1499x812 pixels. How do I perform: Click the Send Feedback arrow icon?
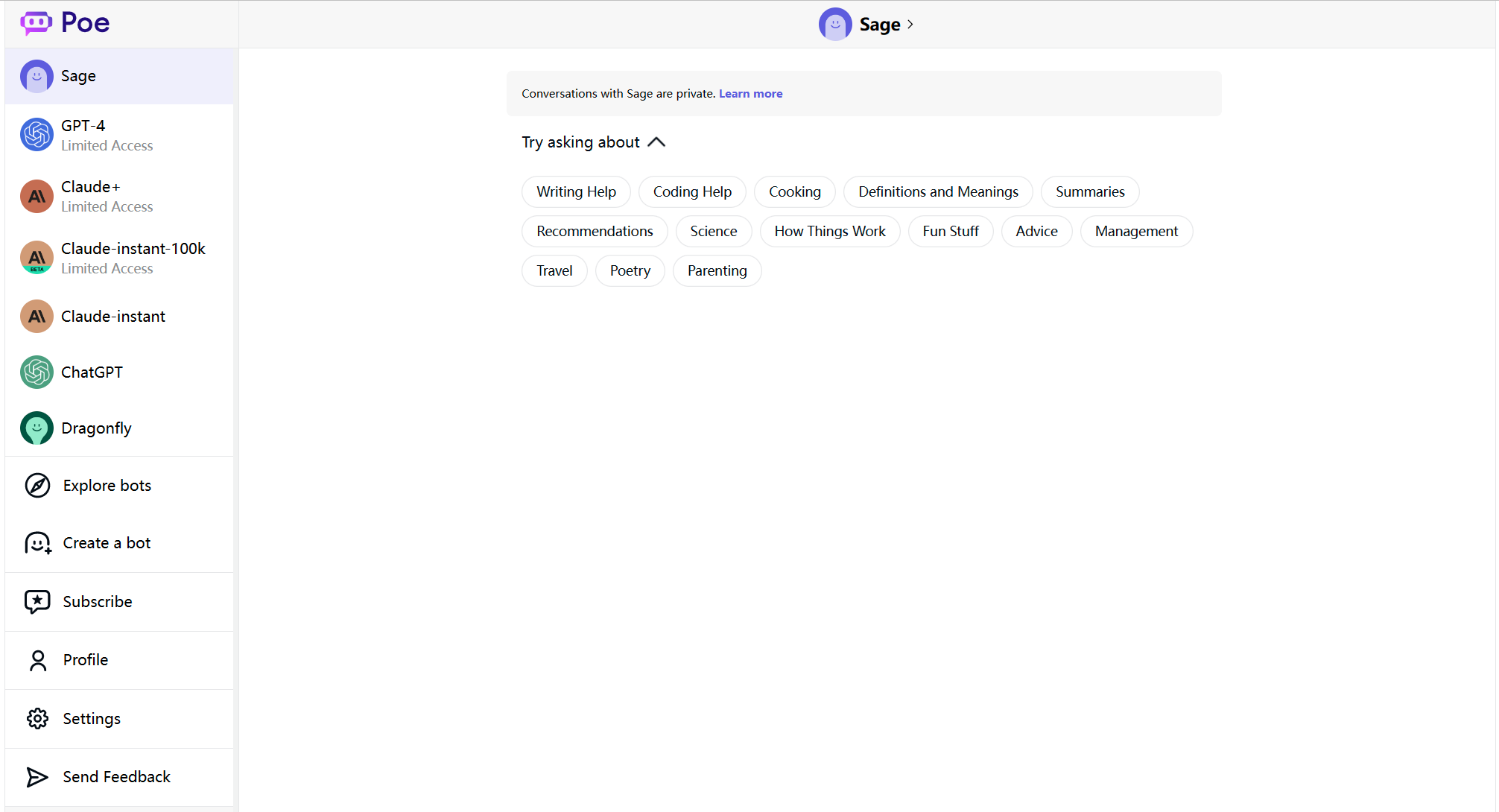click(x=37, y=777)
